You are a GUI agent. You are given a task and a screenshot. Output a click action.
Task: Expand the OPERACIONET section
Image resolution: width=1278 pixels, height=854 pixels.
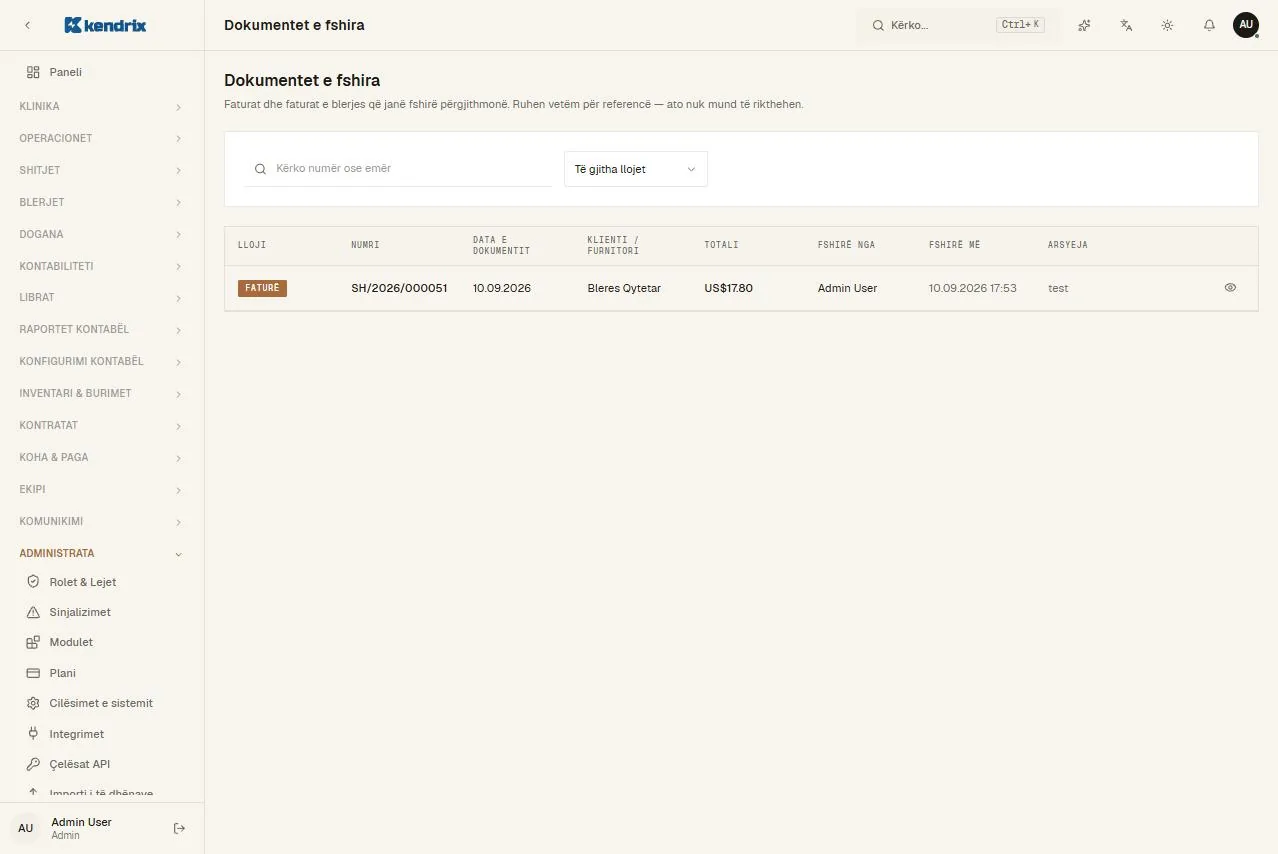[x=102, y=138]
